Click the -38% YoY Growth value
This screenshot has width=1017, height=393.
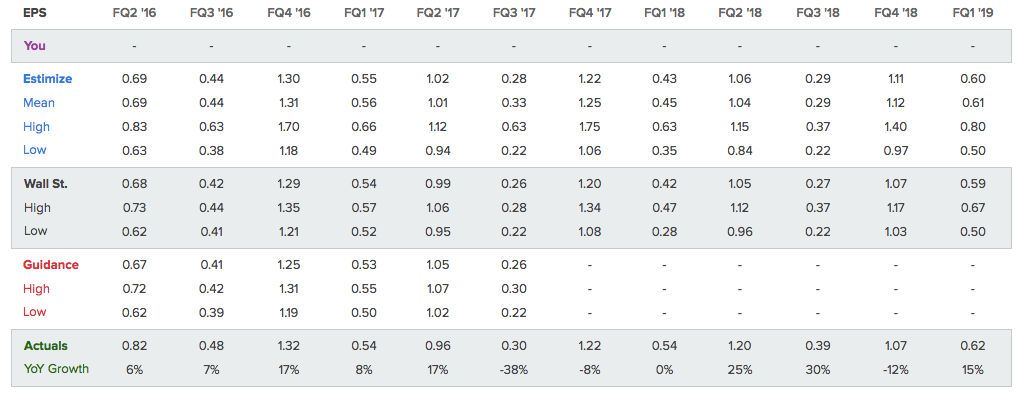[x=513, y=370]
